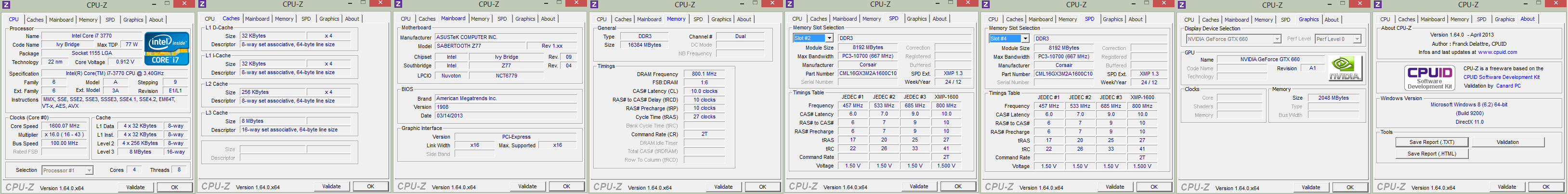Image resolution: width=1568 pixels, height=194 pixels.
Task: Open the Perf Level 0 dropdown
Action: click(x=1338, y=39)
